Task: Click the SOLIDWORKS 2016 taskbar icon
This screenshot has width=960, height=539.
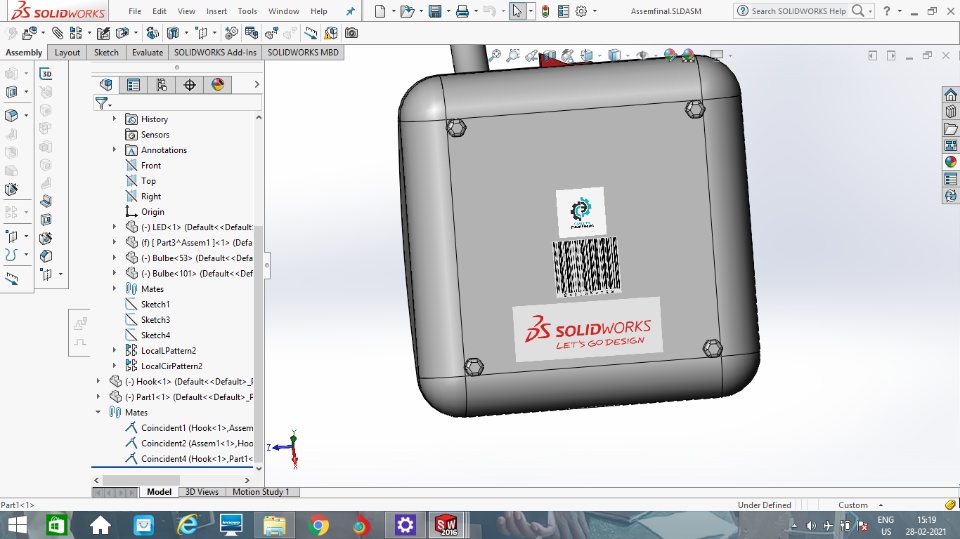Action: 446,526
